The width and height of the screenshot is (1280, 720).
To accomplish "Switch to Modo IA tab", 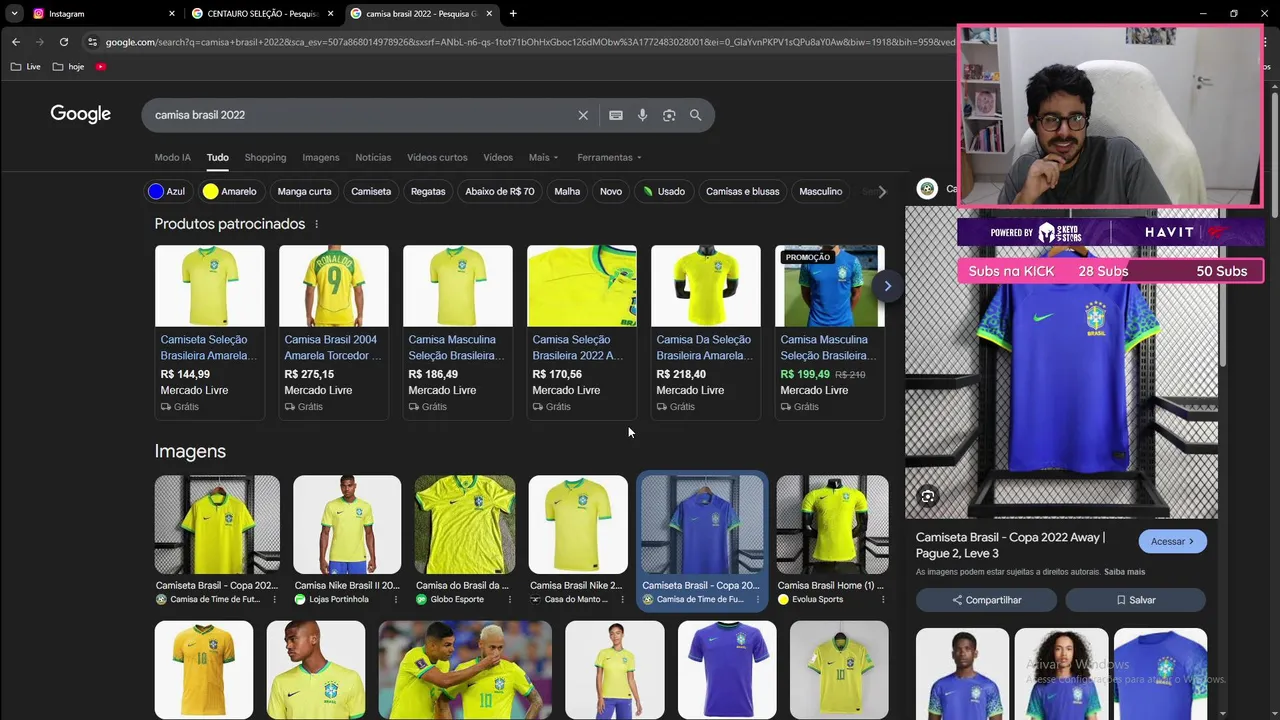I will coord(172,157).
